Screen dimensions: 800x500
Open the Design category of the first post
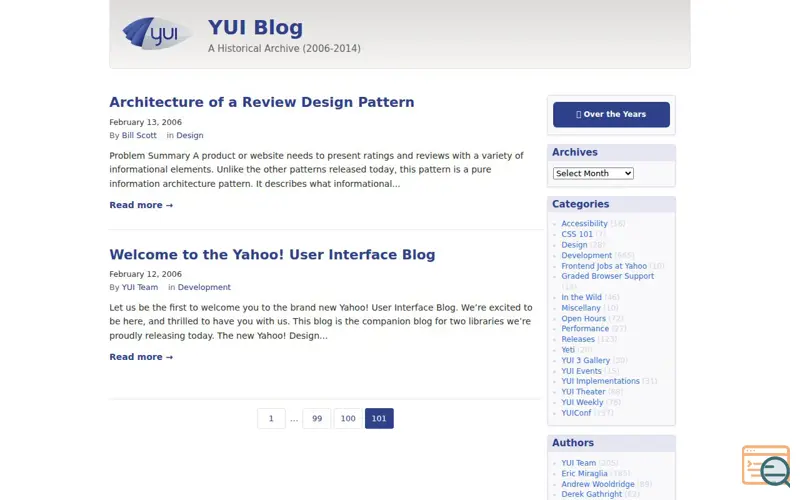pyautogui.click(x=190, y=135)
